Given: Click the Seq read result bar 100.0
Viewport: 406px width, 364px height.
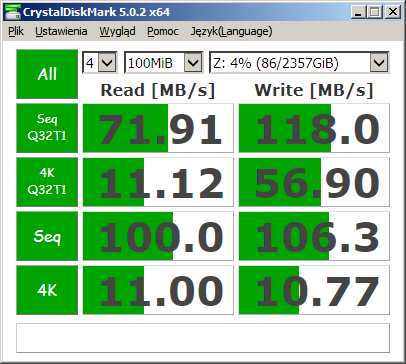Looking at the screenshot, I should pyautogui.click(x=158, y=236).
